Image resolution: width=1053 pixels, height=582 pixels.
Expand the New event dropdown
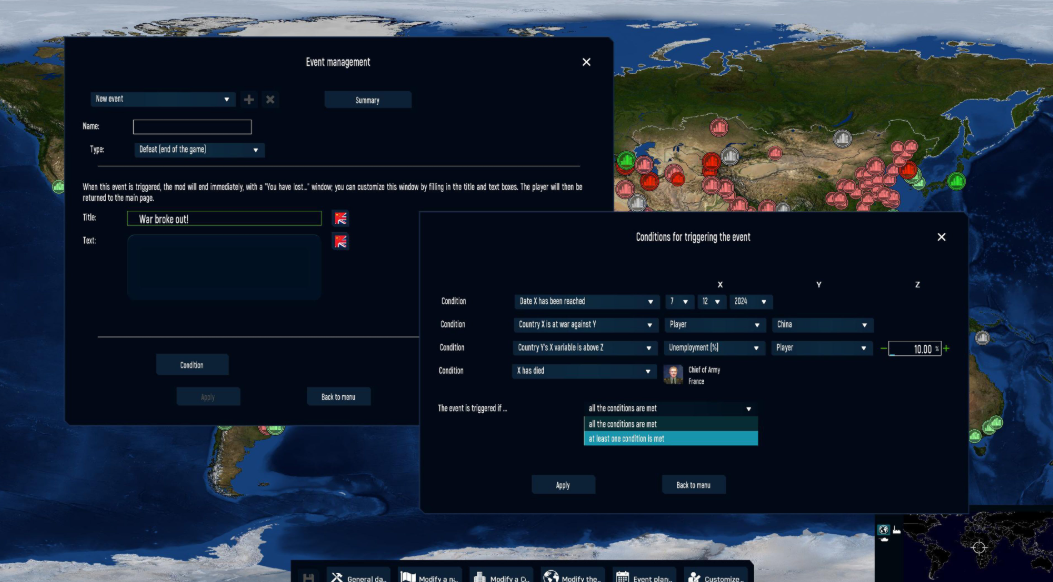162,99
